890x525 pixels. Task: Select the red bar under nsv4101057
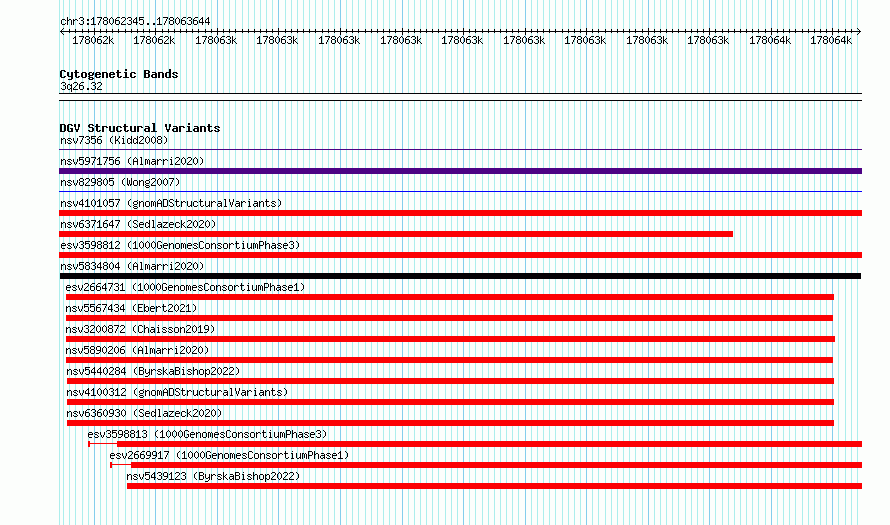tap(460, 213)
